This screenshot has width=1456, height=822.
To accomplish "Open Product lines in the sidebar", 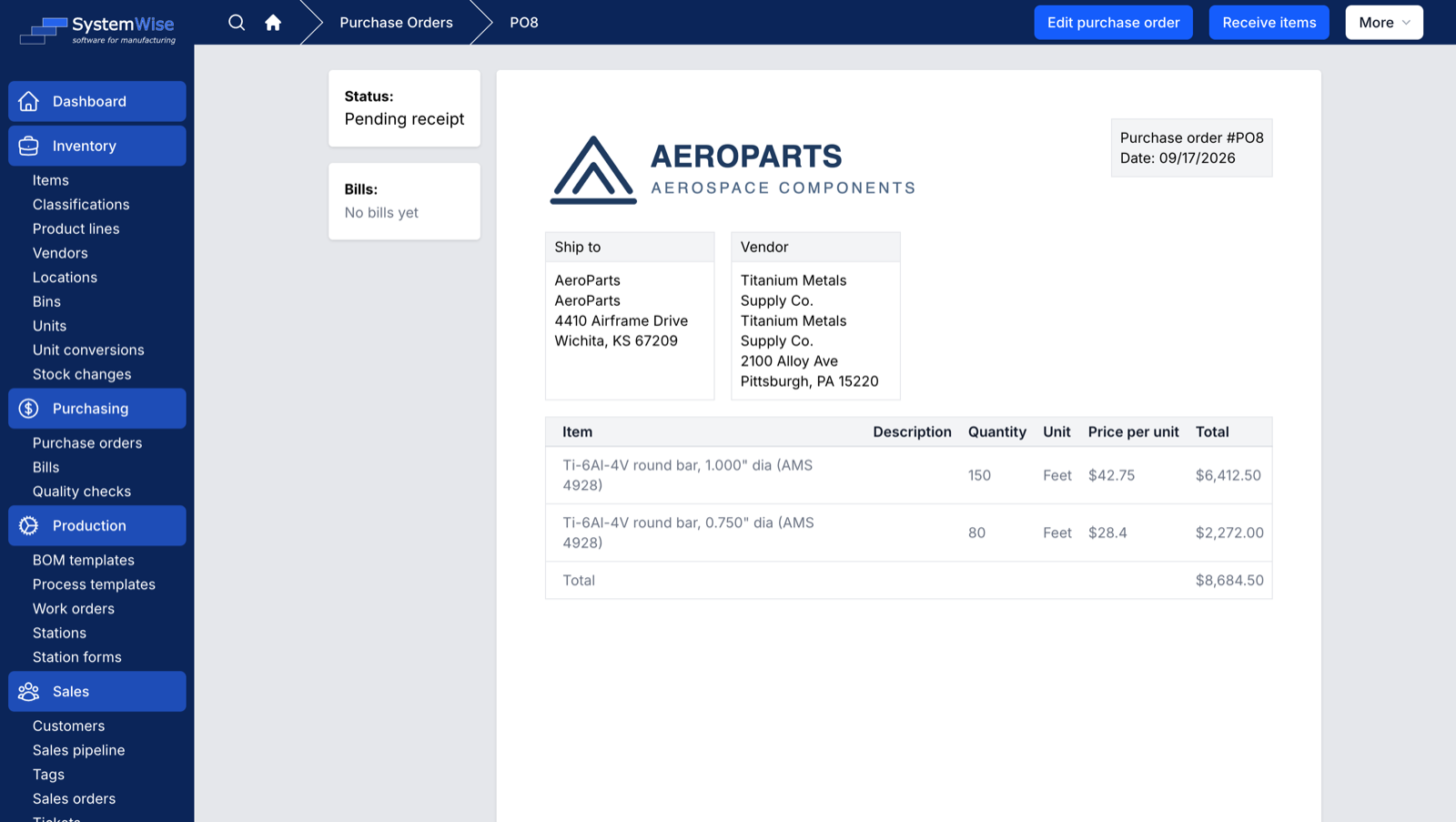I will (x=76, y=228).
